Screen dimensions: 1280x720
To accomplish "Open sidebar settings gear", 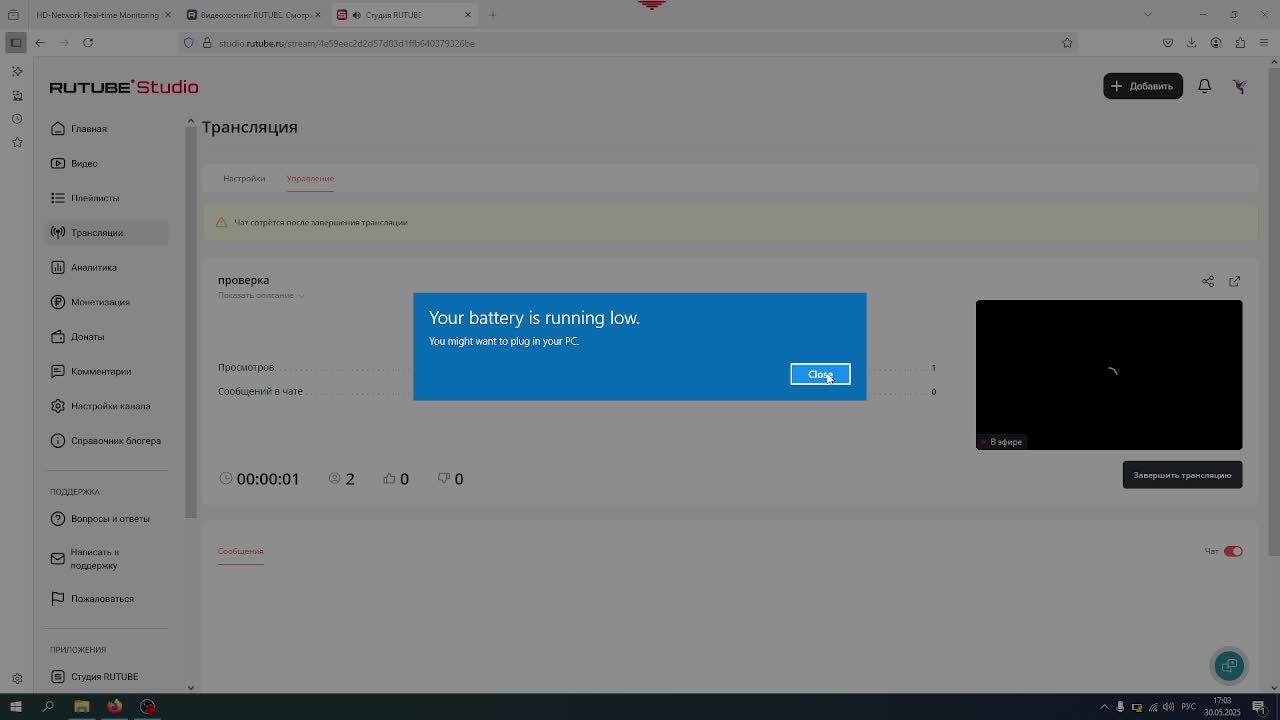I will (17, 678).
